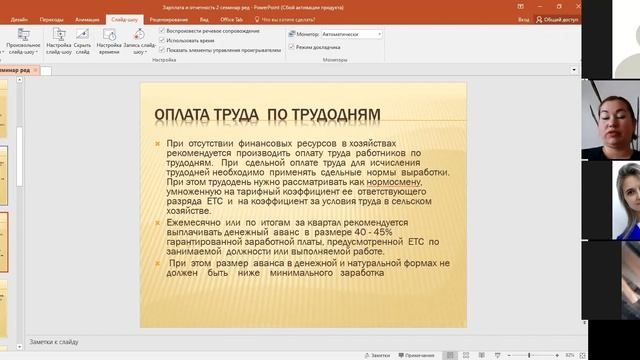Switch to Slide Sorter view icon
This screenshot has height=360, width=640.
(x=466, y=356)
